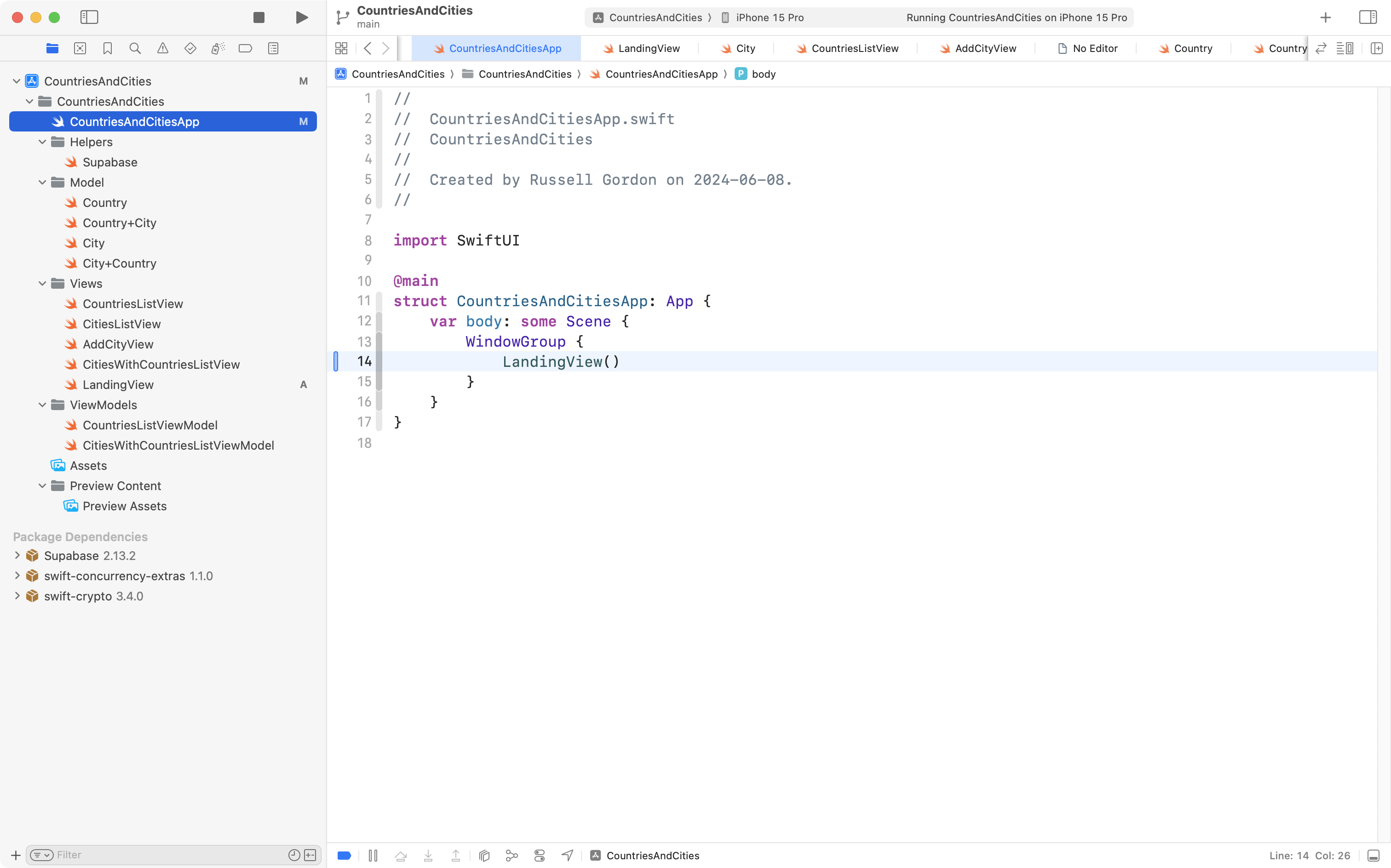Click the Stop button in toolbar
1391x868 pixels.
[x=259, y=17]
